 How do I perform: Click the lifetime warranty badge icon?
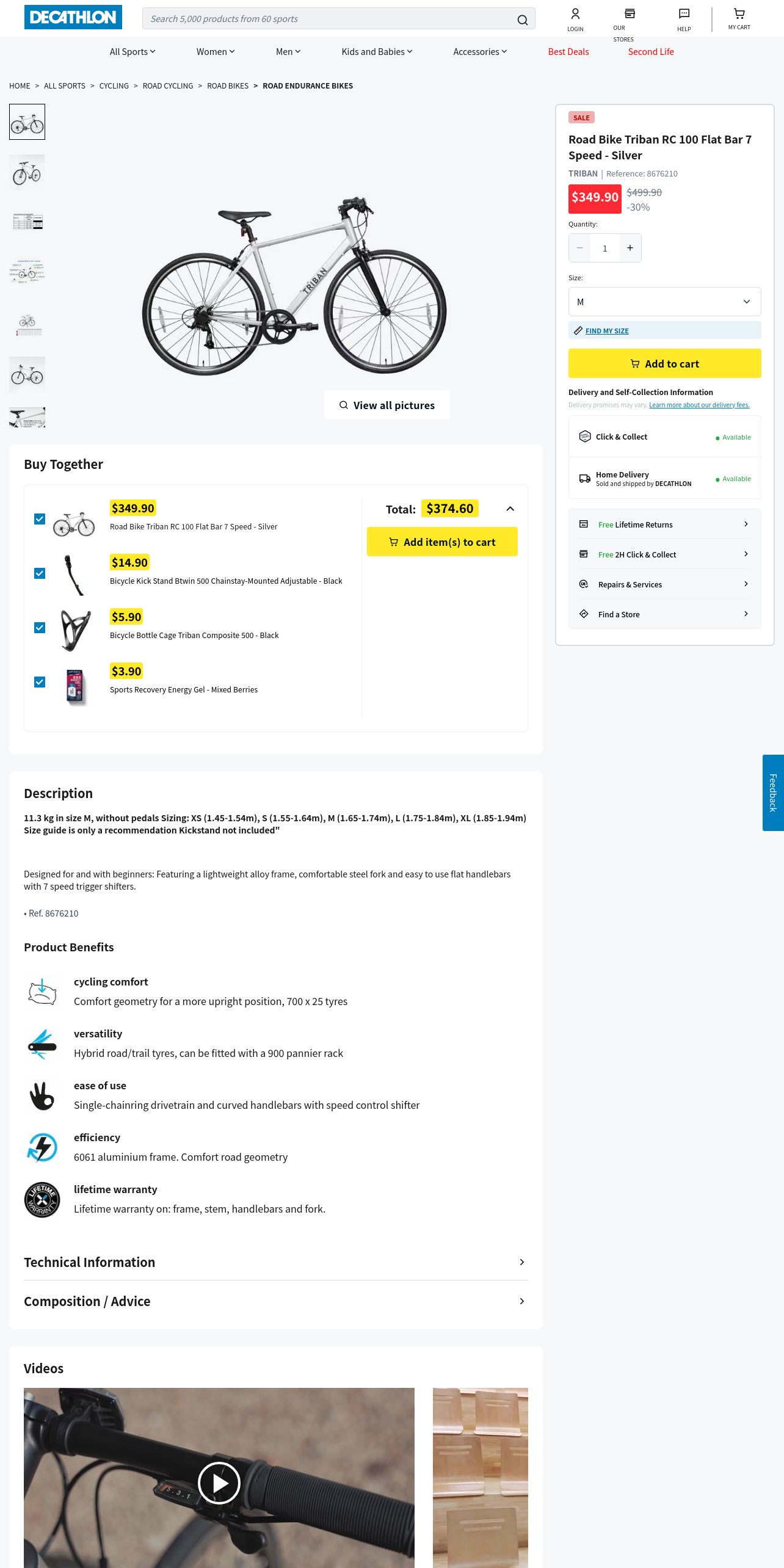(42, 1199)
